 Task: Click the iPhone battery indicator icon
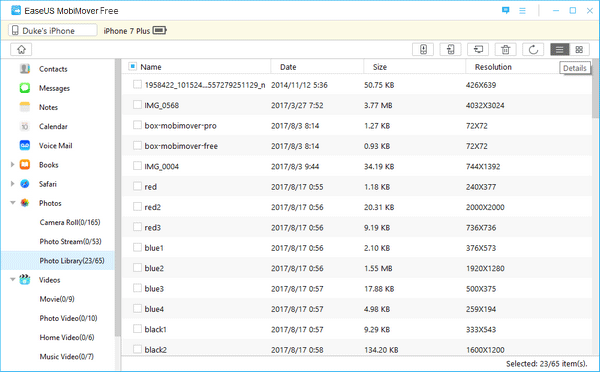point(160,30)
